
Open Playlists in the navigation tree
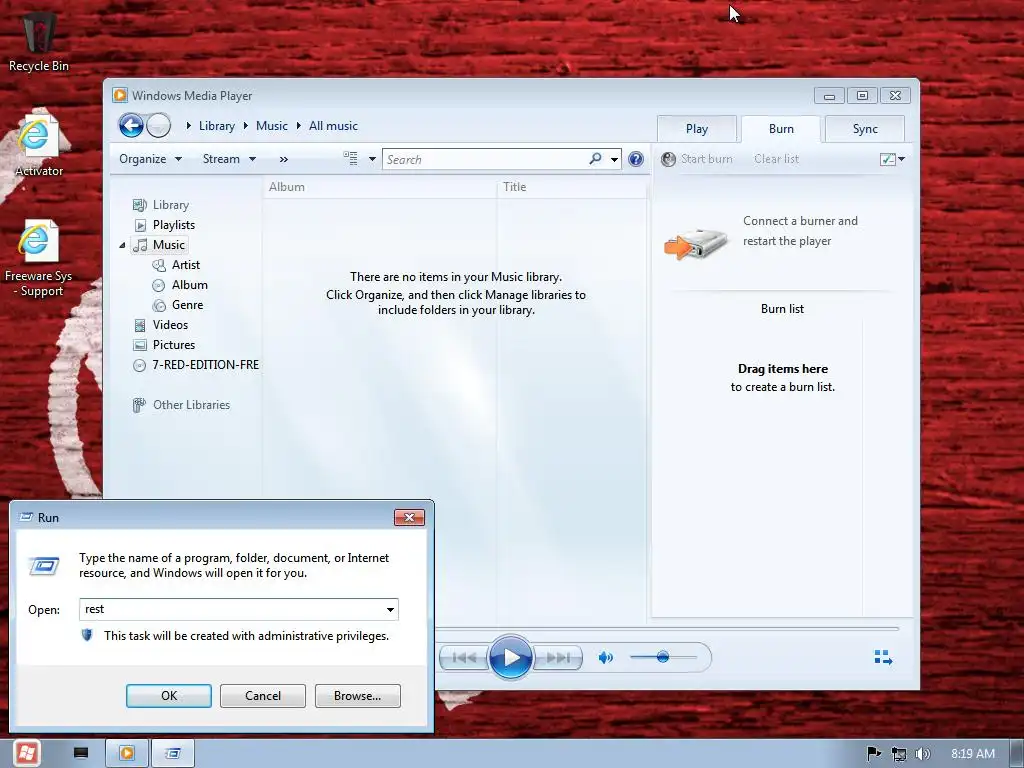(174, 225)
